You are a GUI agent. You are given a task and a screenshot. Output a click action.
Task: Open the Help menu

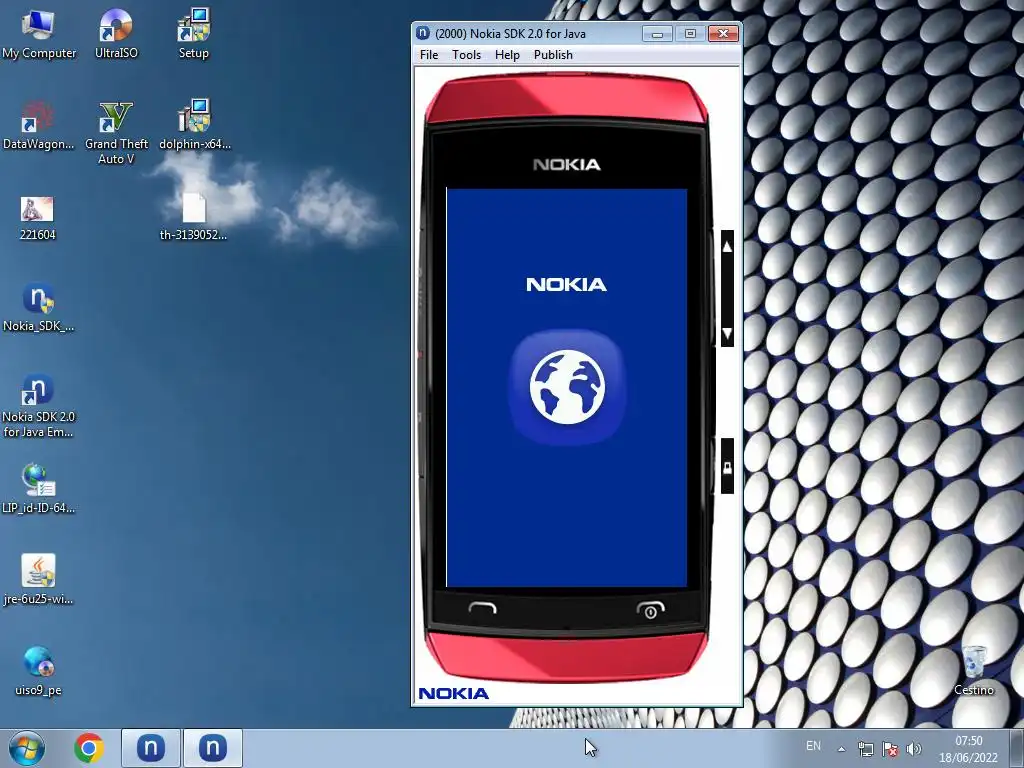tap(507, 55)
